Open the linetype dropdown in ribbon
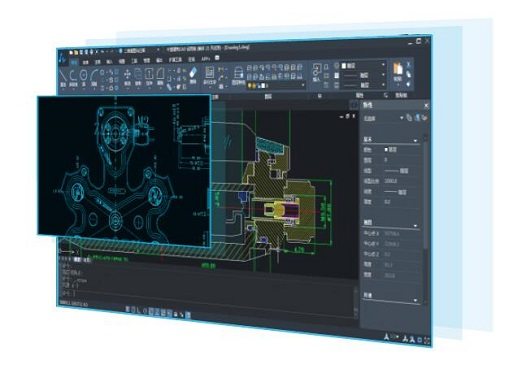522x369 pixels. [x=364, y=75]
